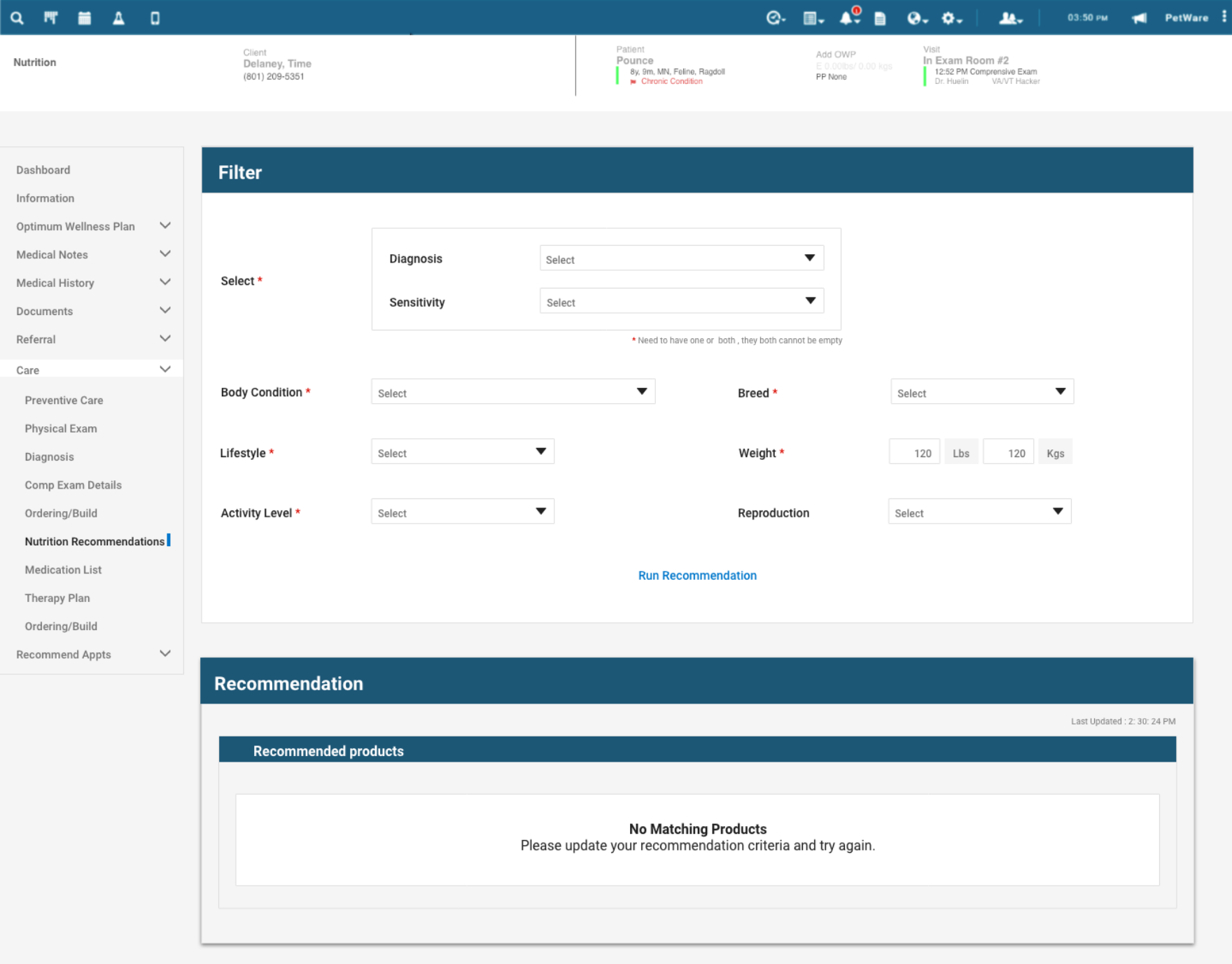1232x964 pixels.
Task: Open the settings gear menu
Action: [x=951, y=18]
